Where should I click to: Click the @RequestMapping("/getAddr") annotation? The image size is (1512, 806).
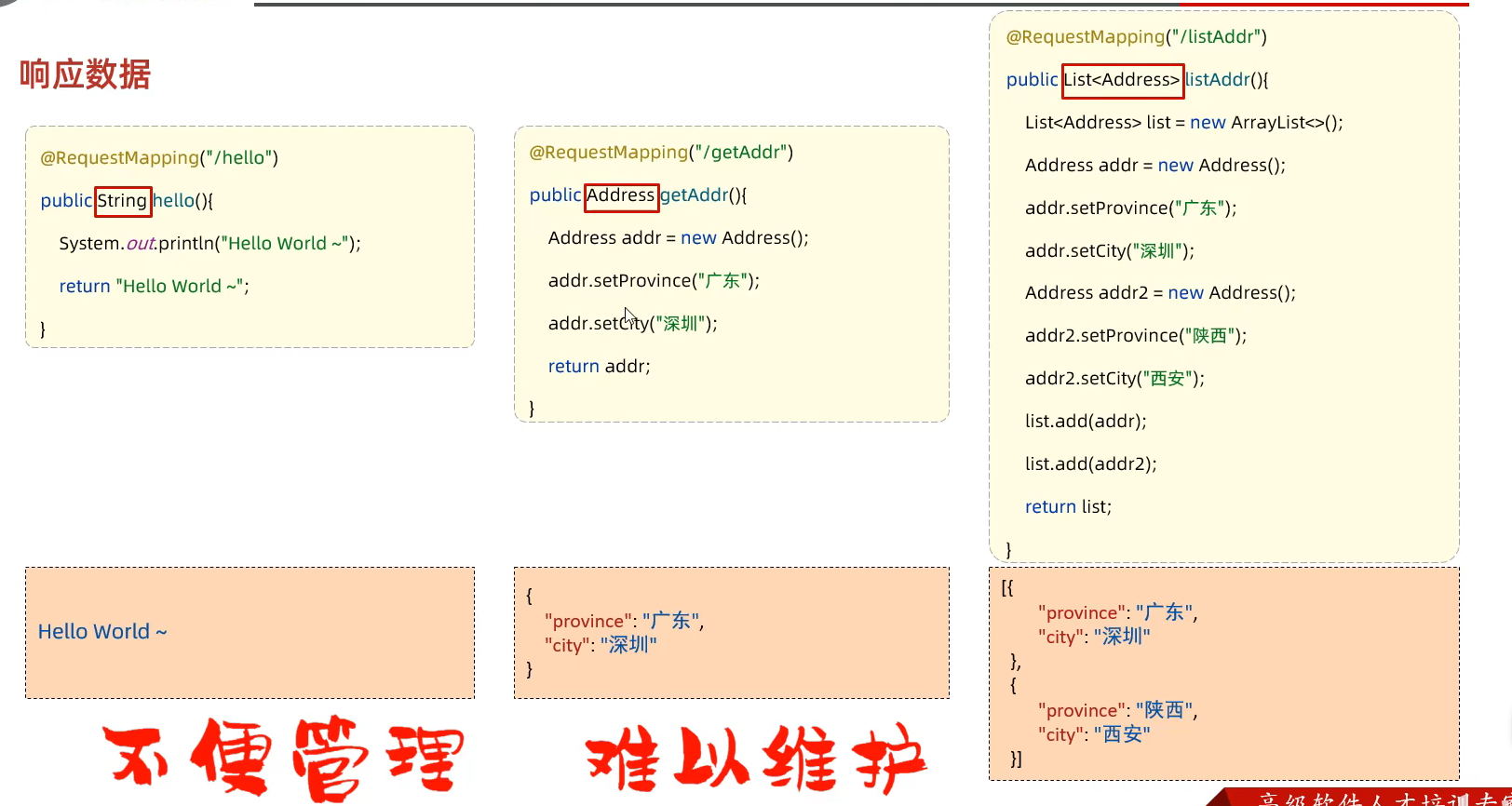coord(661,153)
